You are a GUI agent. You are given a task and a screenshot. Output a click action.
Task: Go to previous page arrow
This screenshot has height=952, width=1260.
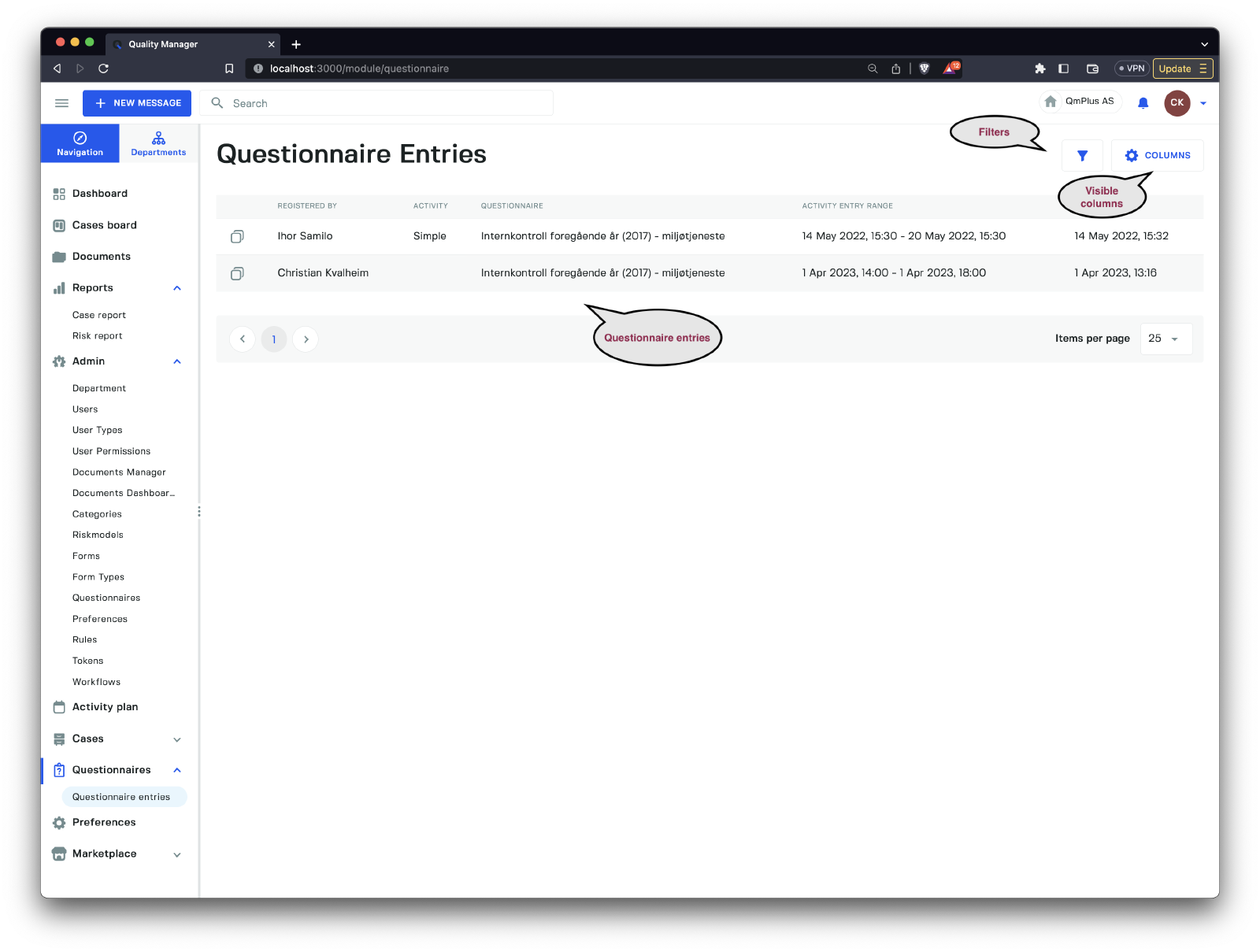(243, 339)
